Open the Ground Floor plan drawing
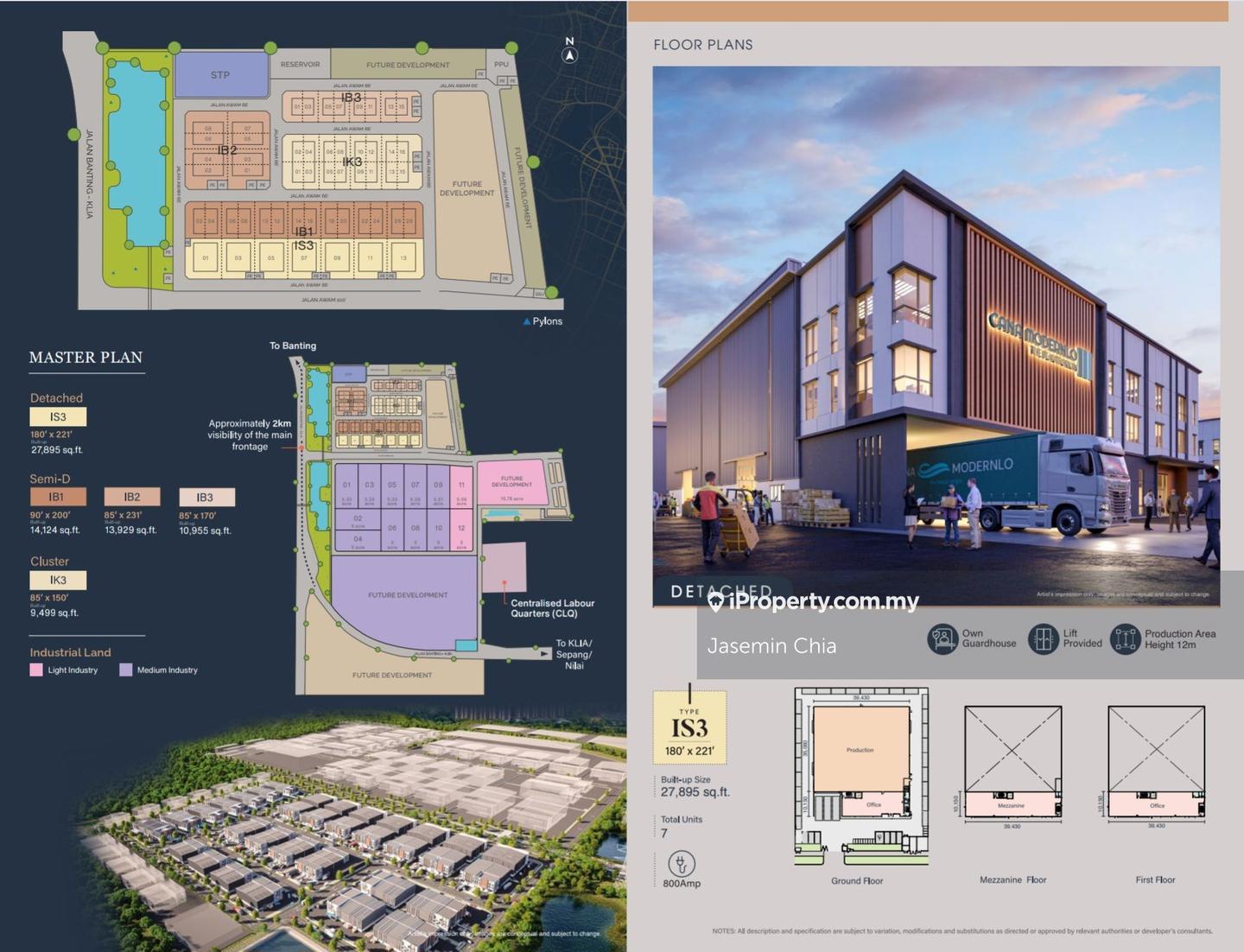The width and height of the screenshot is (1244, 952). (860, 776)
